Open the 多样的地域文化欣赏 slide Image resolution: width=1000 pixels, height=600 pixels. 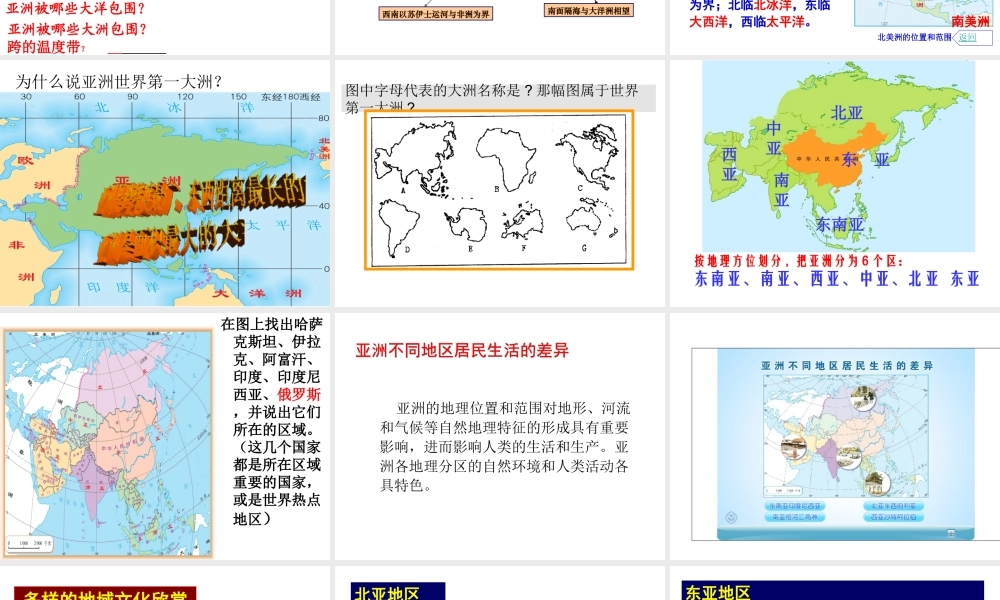pyautogui.click(x=165, y=583)
